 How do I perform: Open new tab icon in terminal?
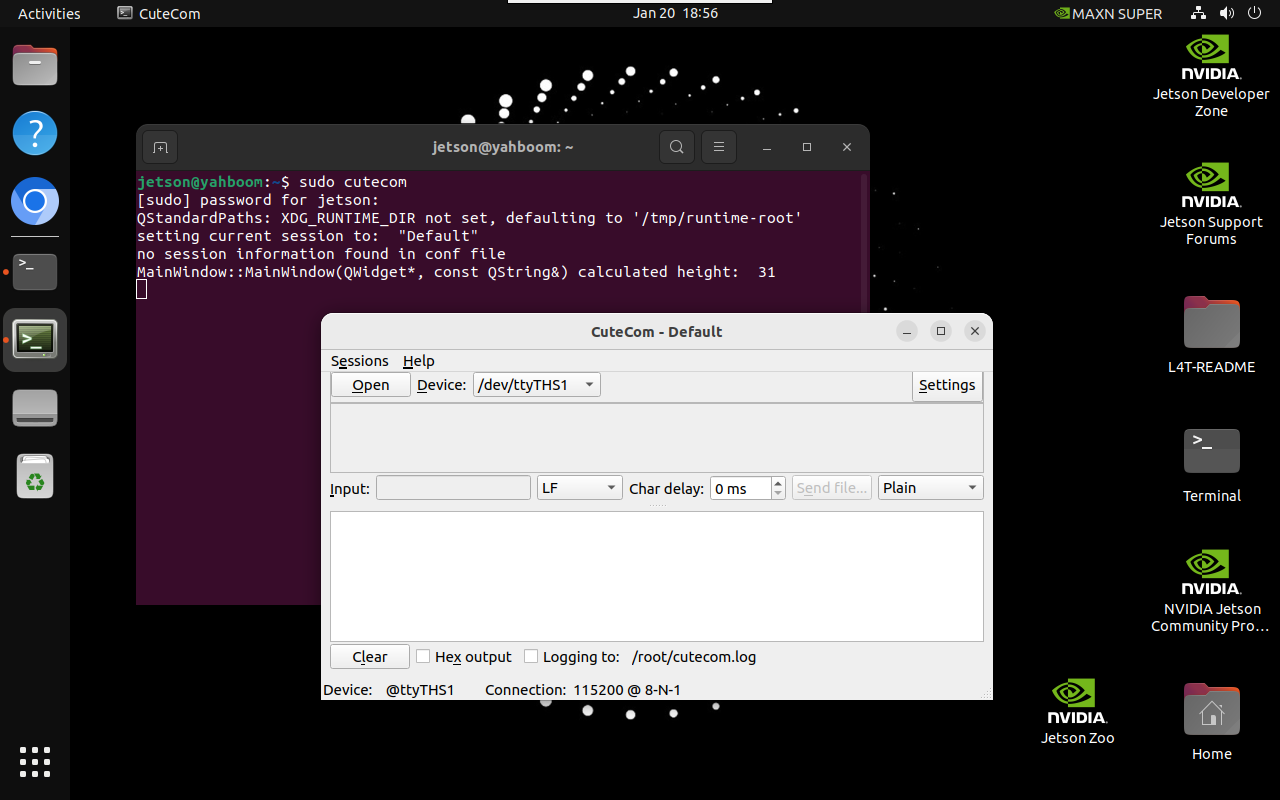160,147
